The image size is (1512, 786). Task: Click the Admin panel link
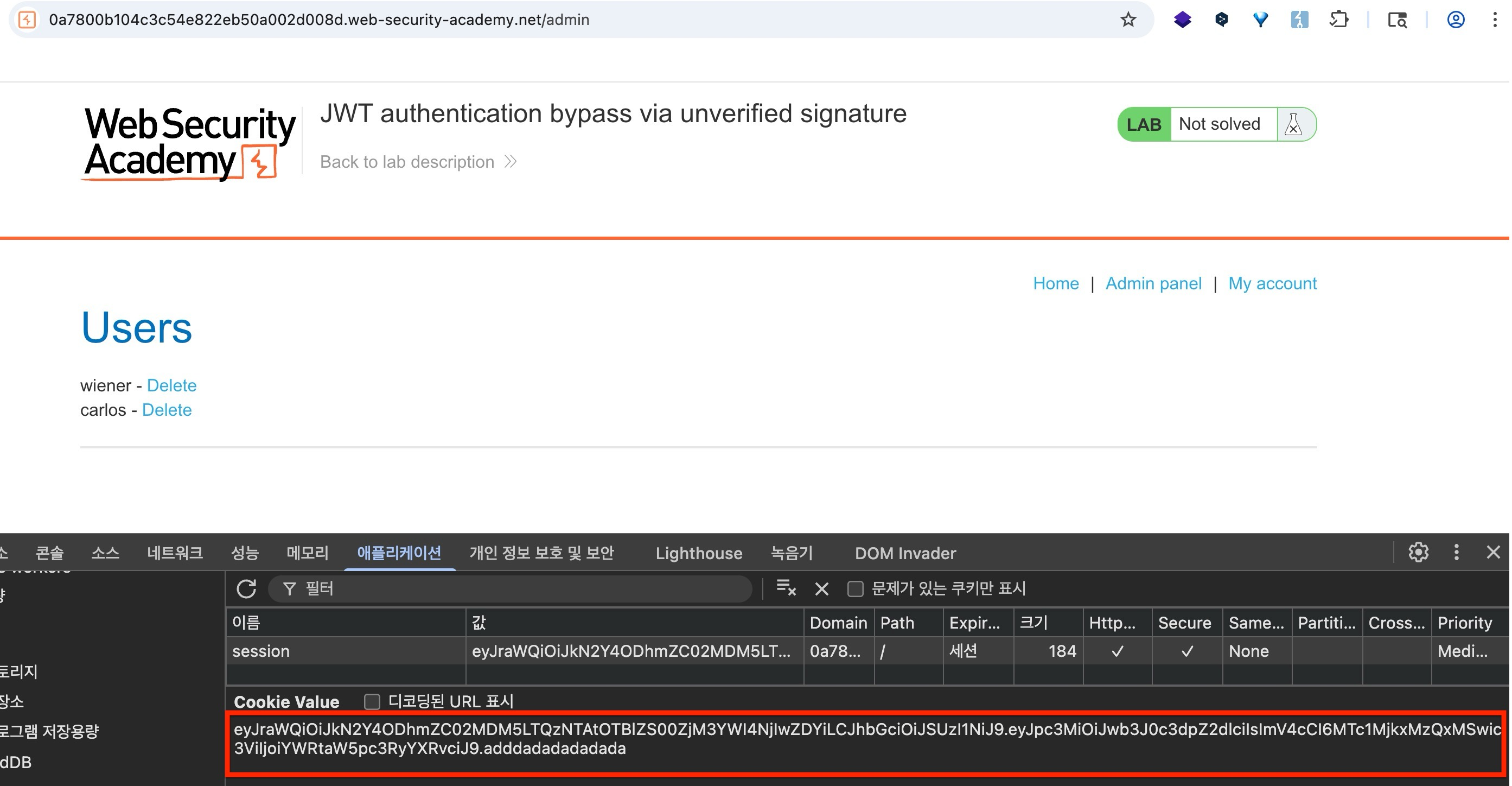coord(1153,284)
